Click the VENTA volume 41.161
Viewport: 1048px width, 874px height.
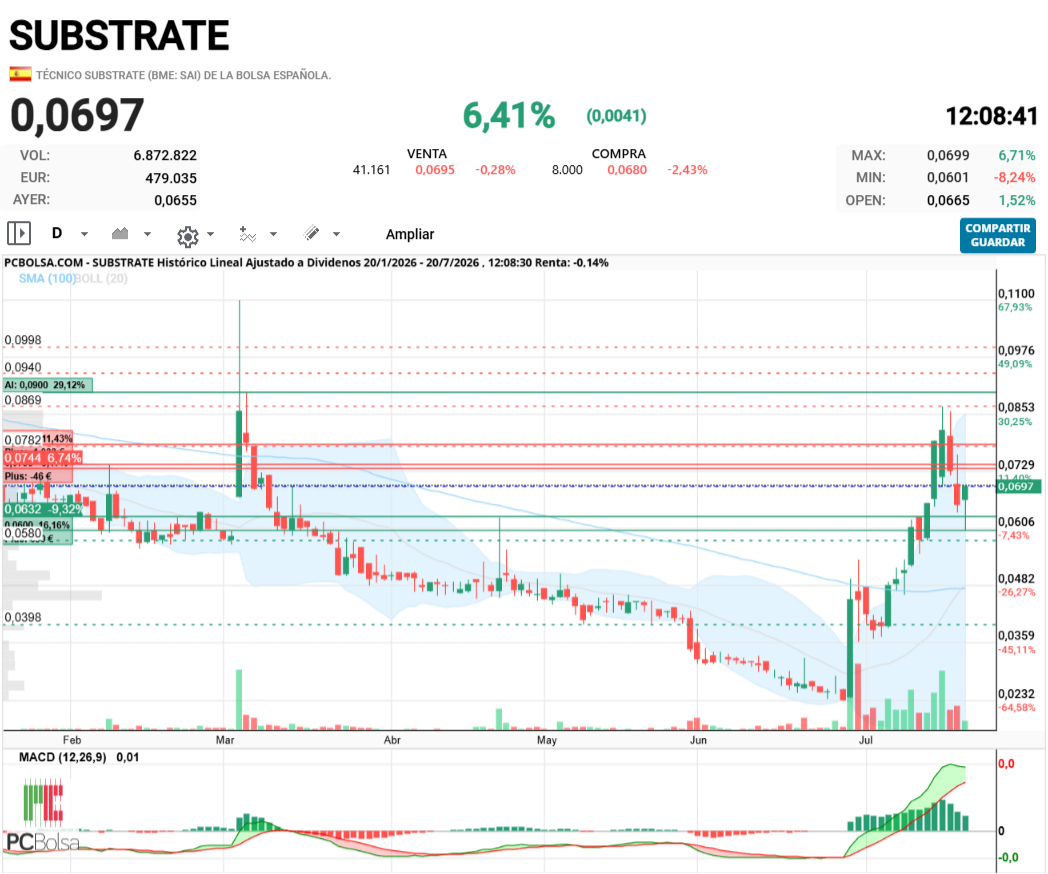[372, 170]
